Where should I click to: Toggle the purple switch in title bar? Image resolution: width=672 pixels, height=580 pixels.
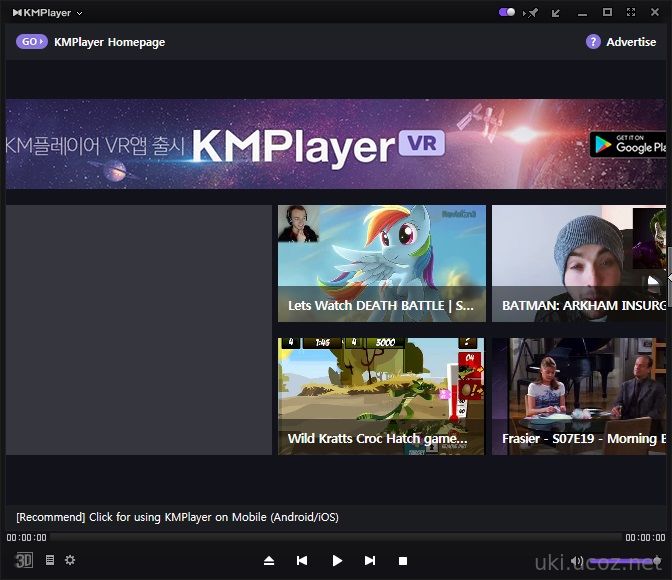click(507, 12)
